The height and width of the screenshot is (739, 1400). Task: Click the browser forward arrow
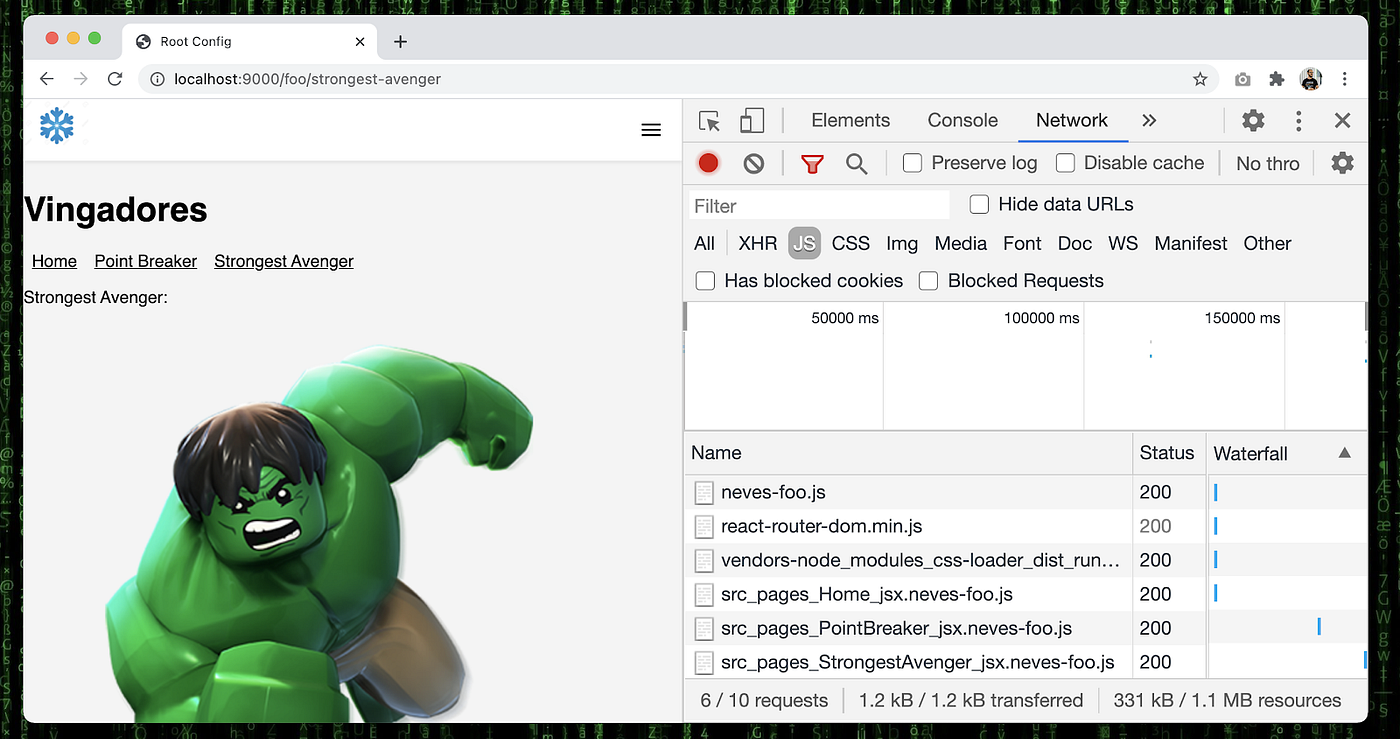81,79
